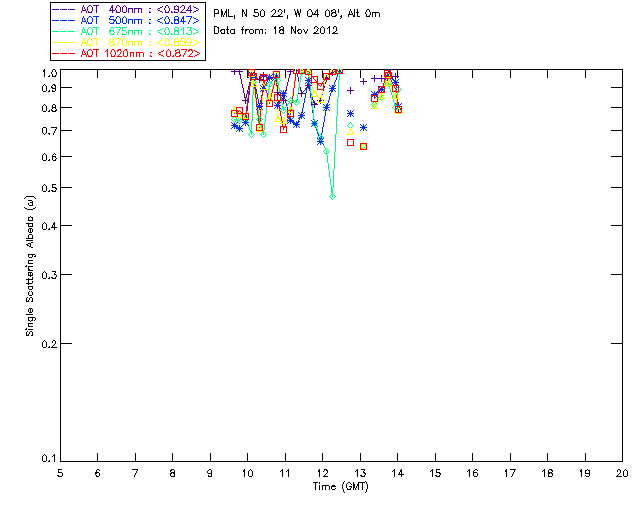Click the 15 tick on time axis

(x=435, y=473)
